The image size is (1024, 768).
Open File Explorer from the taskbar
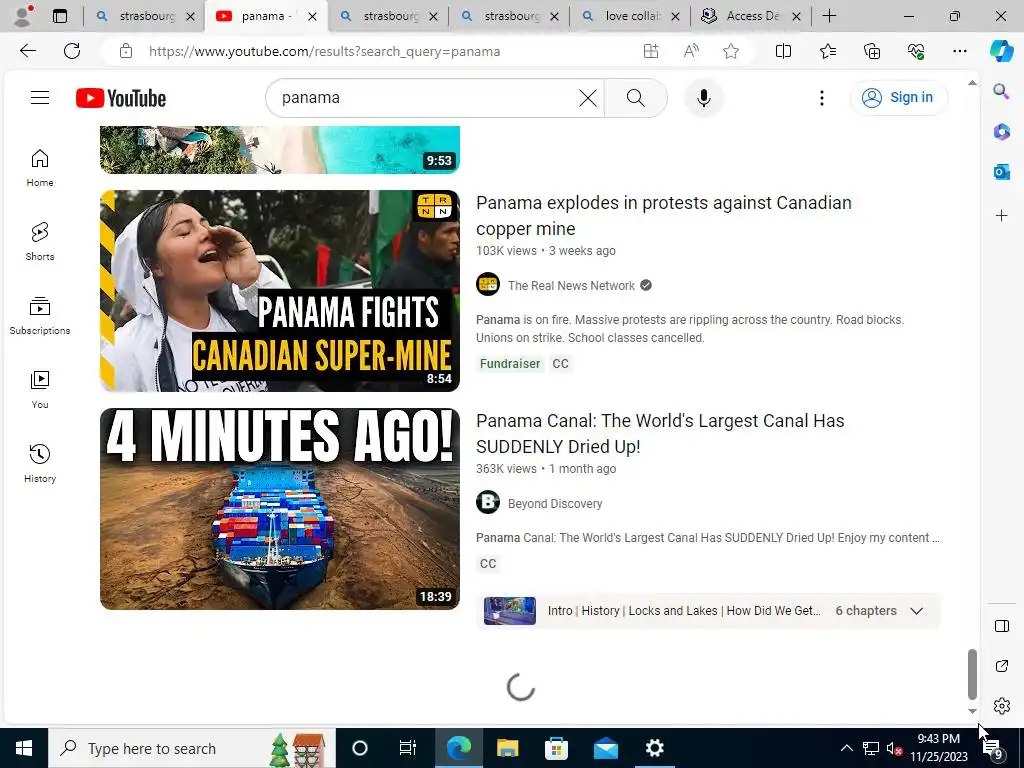(x=507, y=748)
